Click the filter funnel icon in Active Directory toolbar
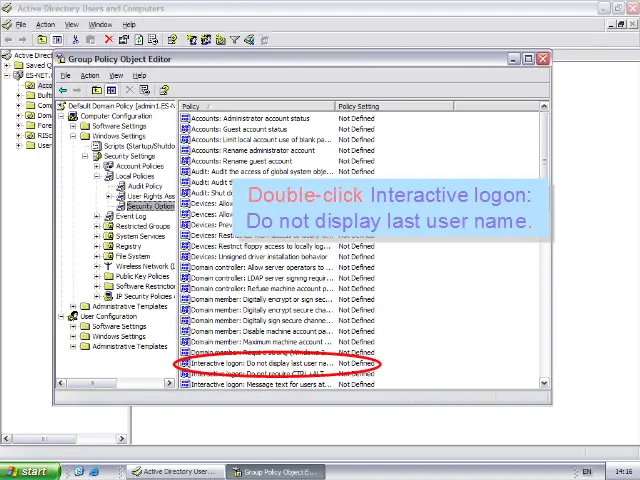The height and width of the screenshot is (480, 640). point(235,40)
